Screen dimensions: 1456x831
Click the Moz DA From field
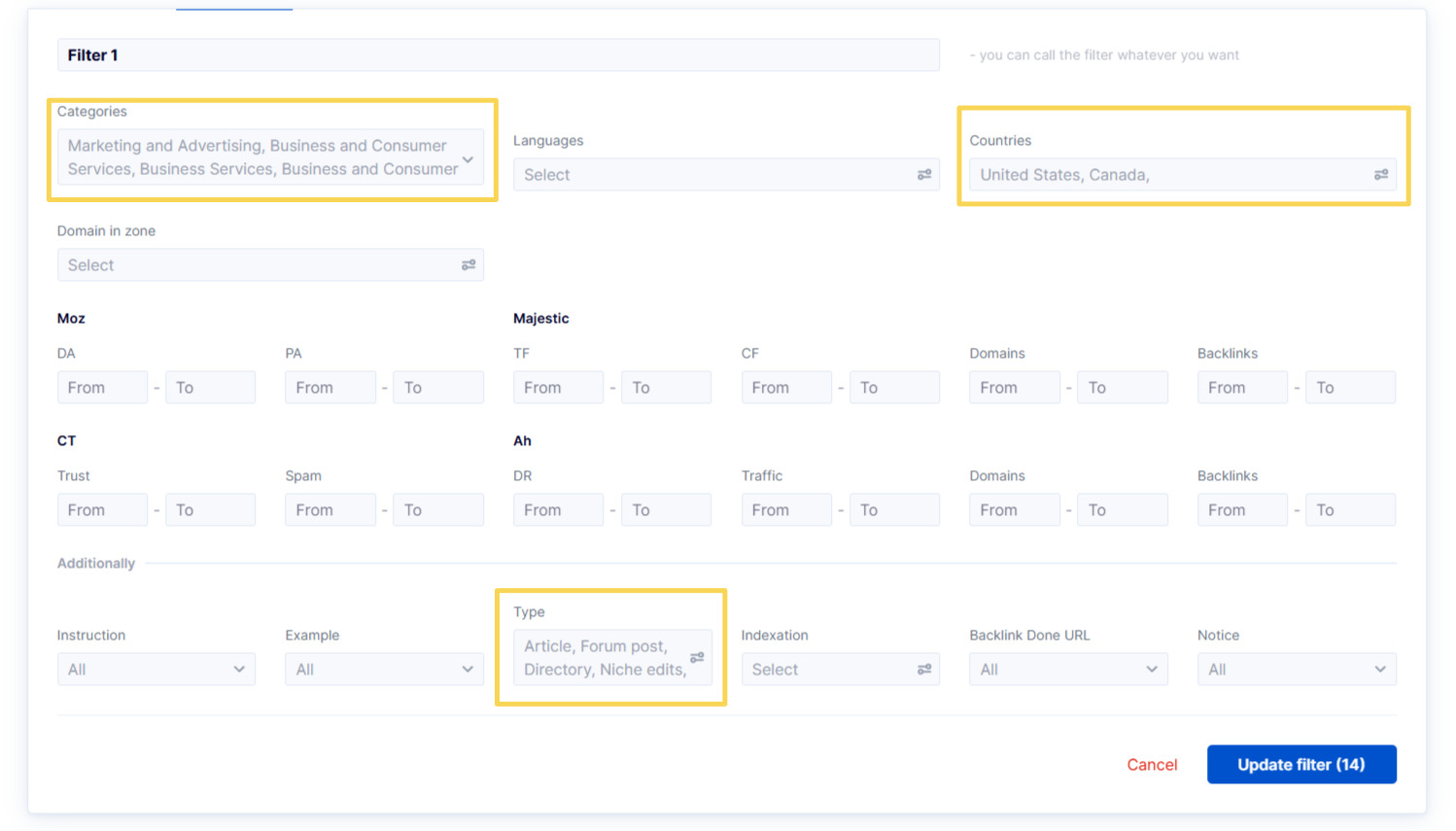point(102,387)
